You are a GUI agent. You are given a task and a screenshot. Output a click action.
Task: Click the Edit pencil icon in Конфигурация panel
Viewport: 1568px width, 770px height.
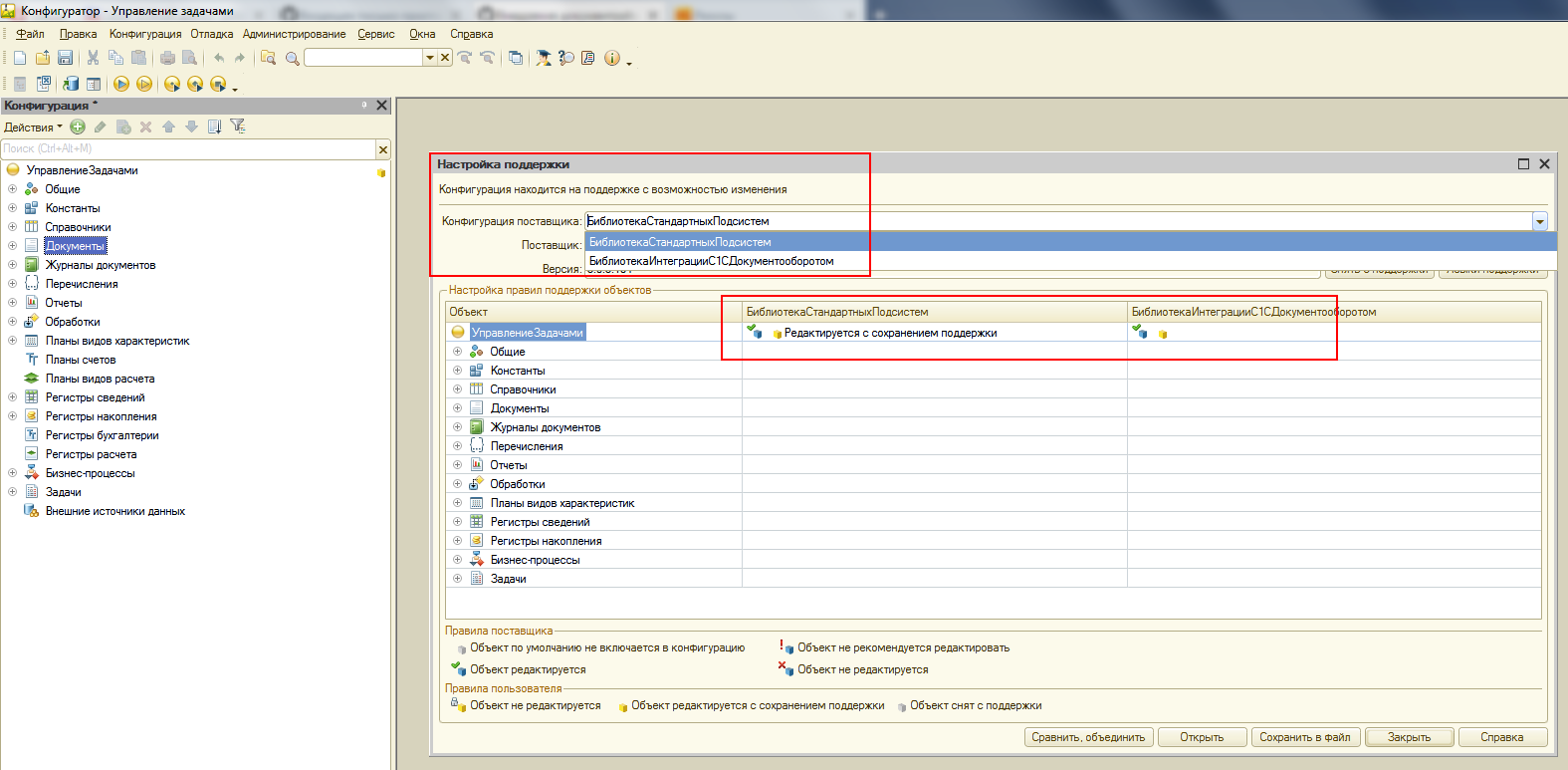coord(101,127)
